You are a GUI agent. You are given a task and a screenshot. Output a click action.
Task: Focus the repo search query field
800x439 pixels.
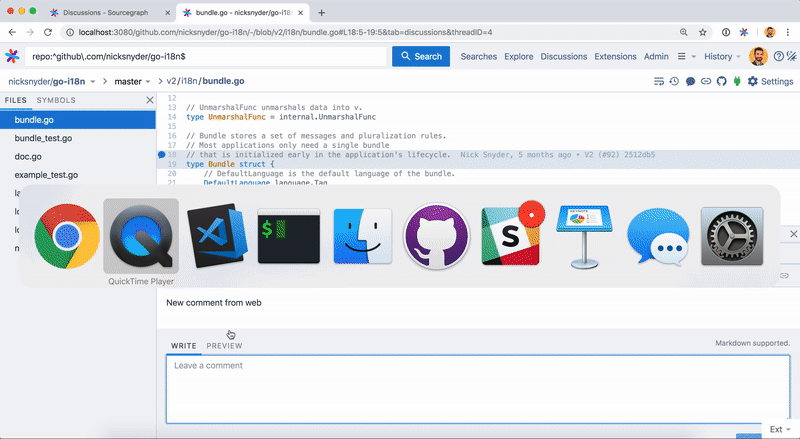tap(207, 56)
